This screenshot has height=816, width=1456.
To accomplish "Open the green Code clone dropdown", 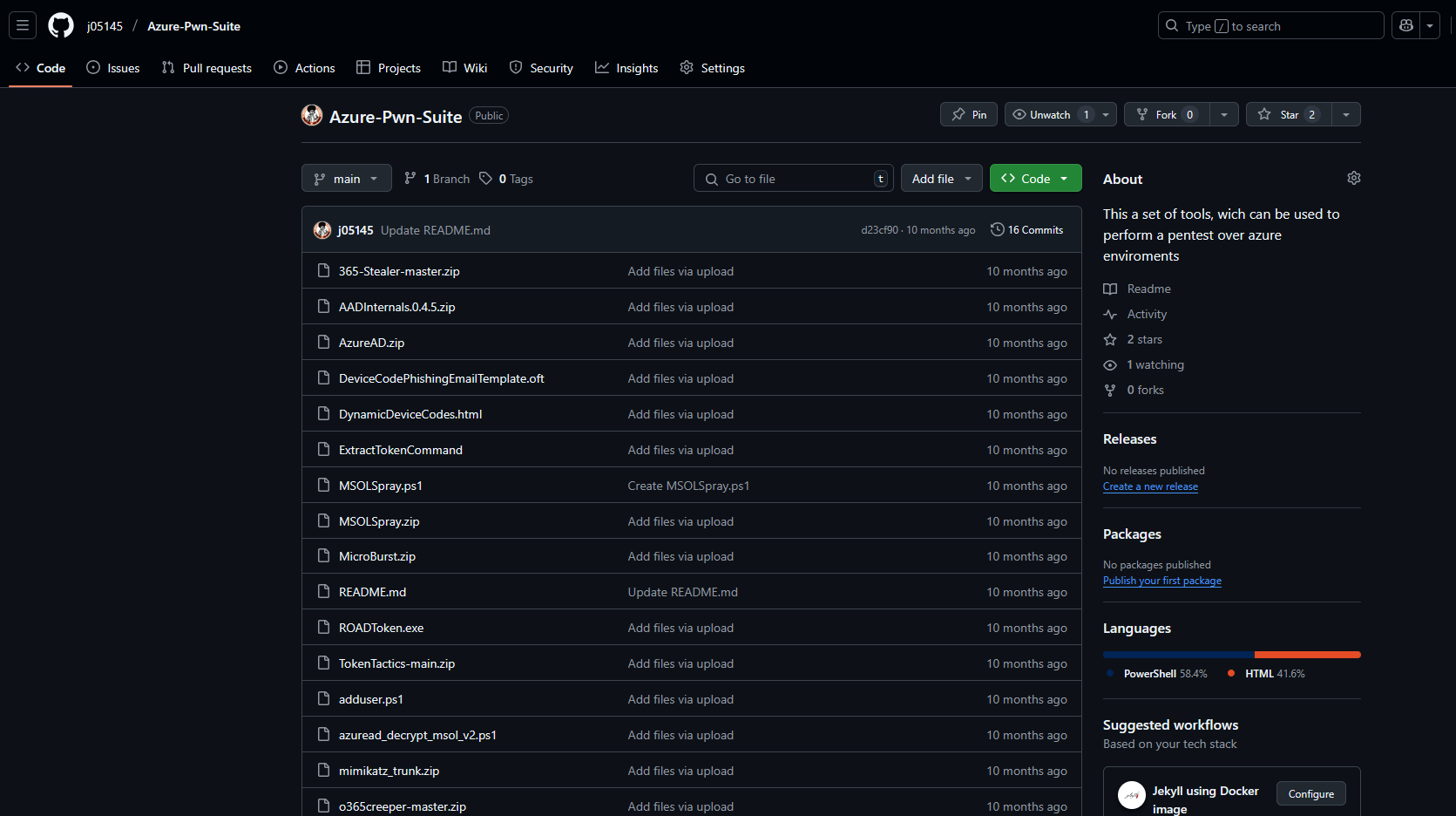I will pos(1035,178).
